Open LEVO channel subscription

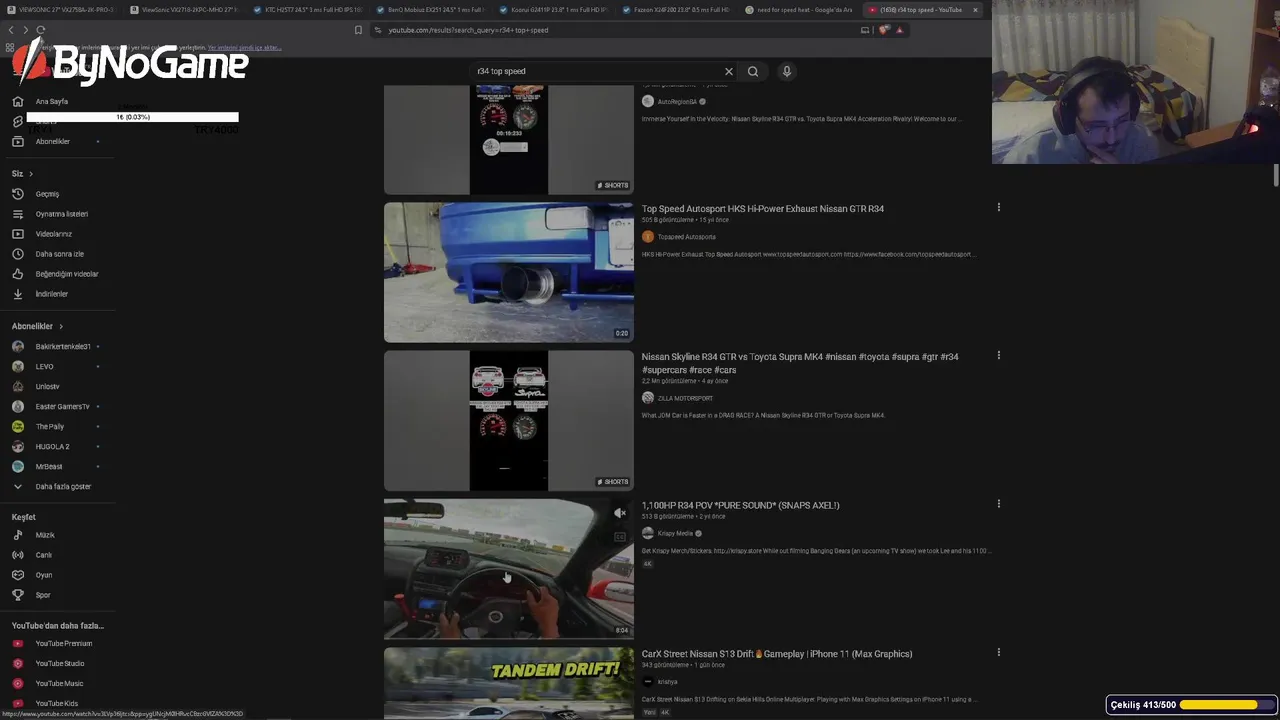click(x=45, y=366)
